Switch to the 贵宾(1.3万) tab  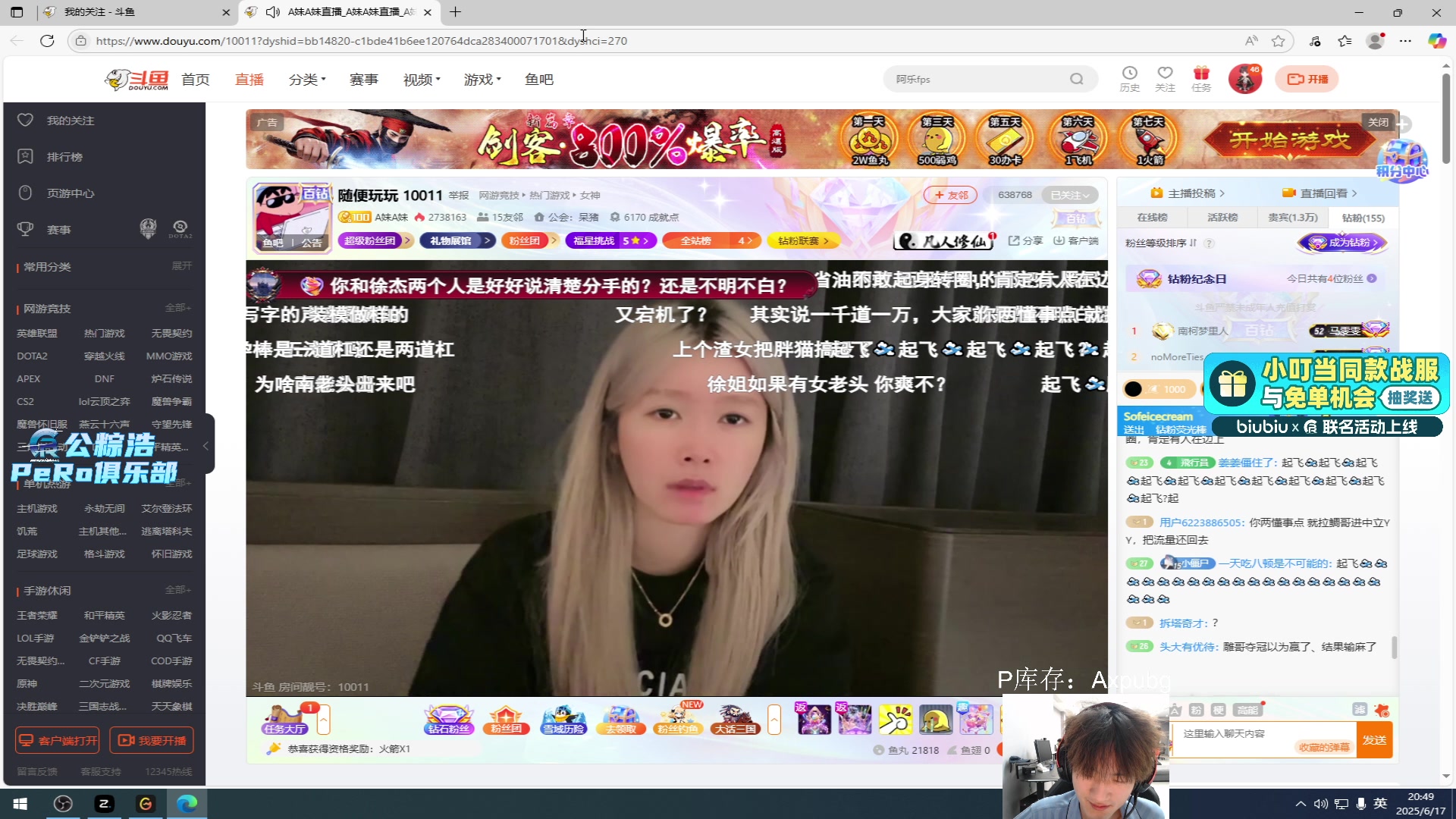pyautogui.click(x=1293, y=218)
